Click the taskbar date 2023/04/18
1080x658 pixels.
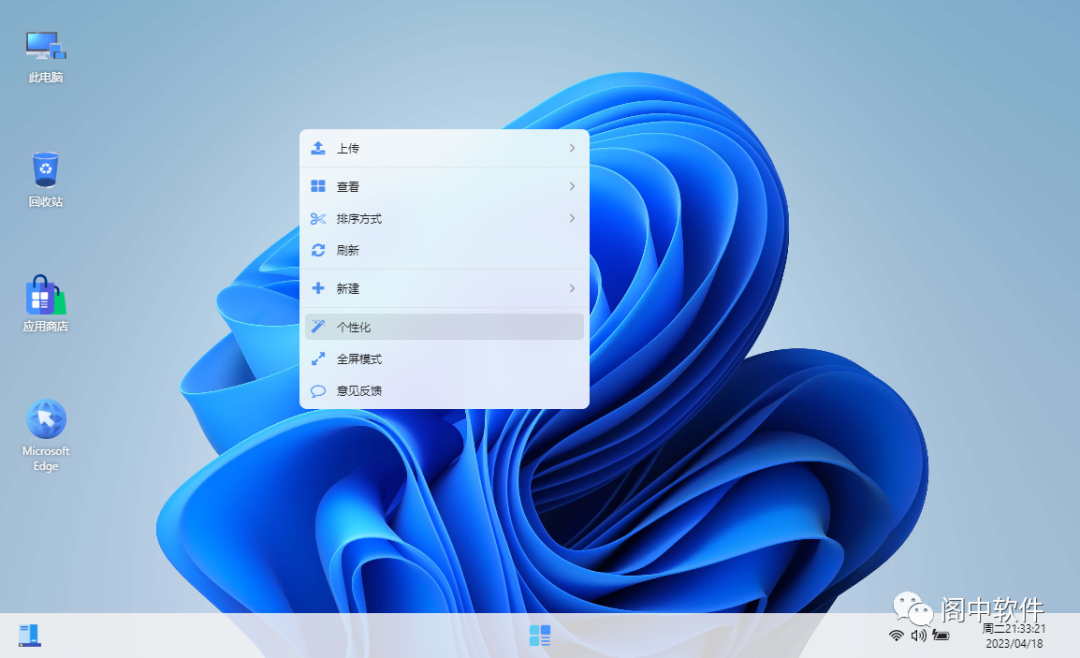(x=1014, y=644)
